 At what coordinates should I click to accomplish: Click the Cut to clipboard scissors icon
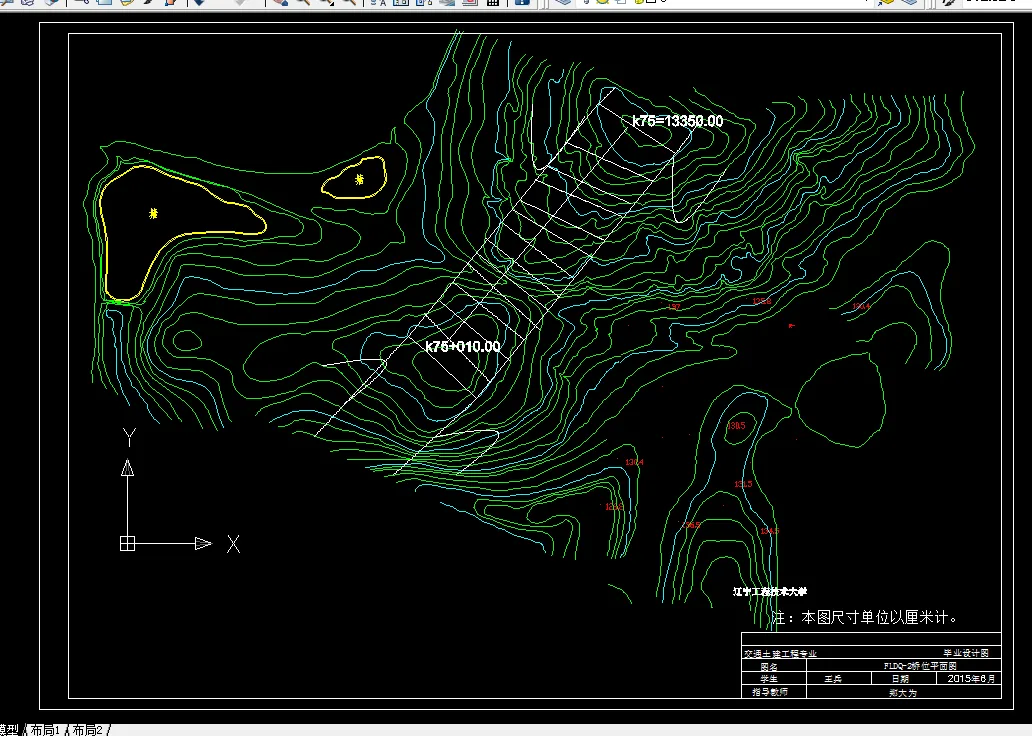coord(83,3)
